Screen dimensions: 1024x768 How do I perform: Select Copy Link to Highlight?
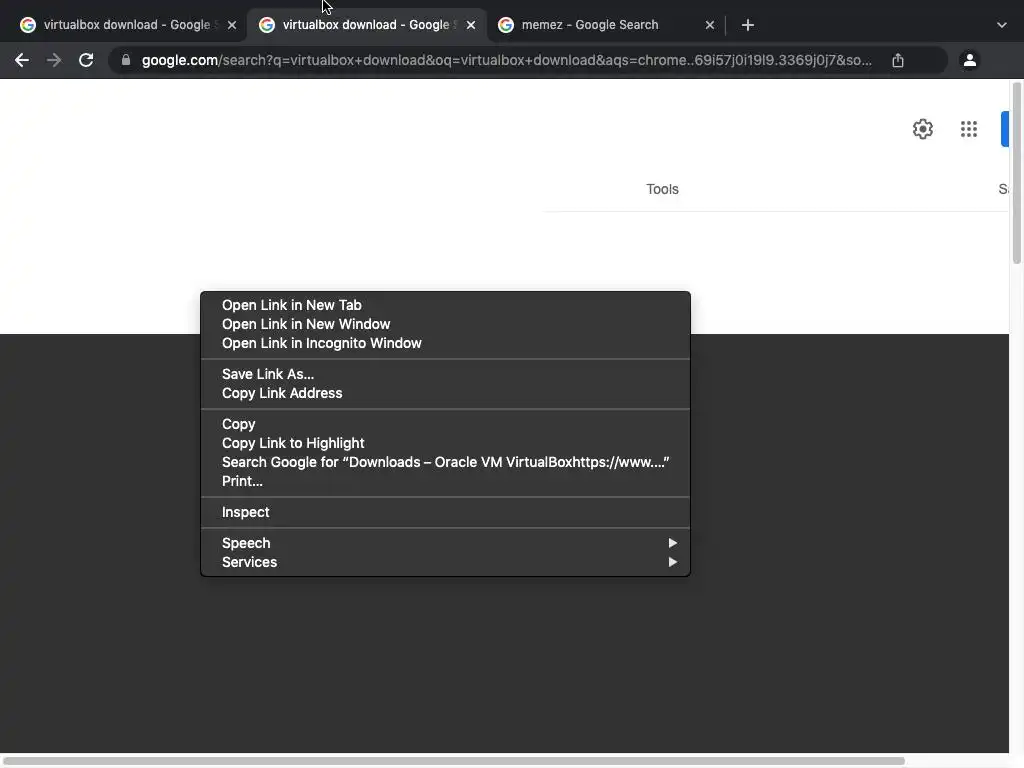(x=445, y=443)
